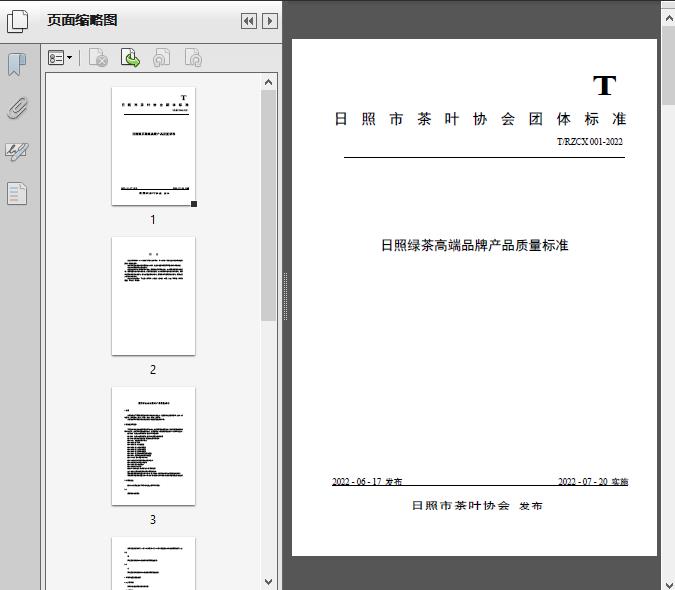Viewport: 675px width, 590px height.
Task: Click the thumbnail resize handle on page 1
Action: point(194,204)
